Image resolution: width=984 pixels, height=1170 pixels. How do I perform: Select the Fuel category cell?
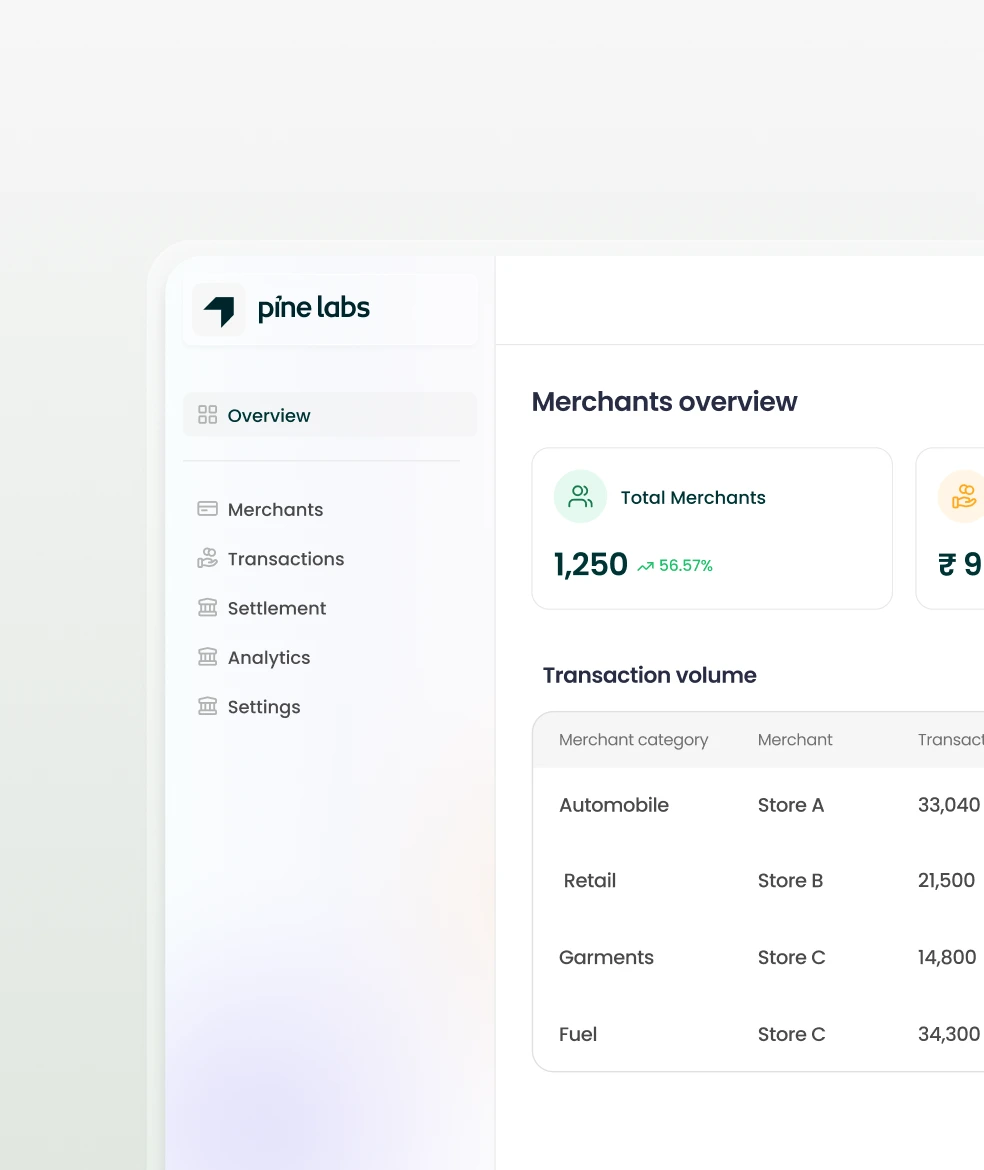578,1034
